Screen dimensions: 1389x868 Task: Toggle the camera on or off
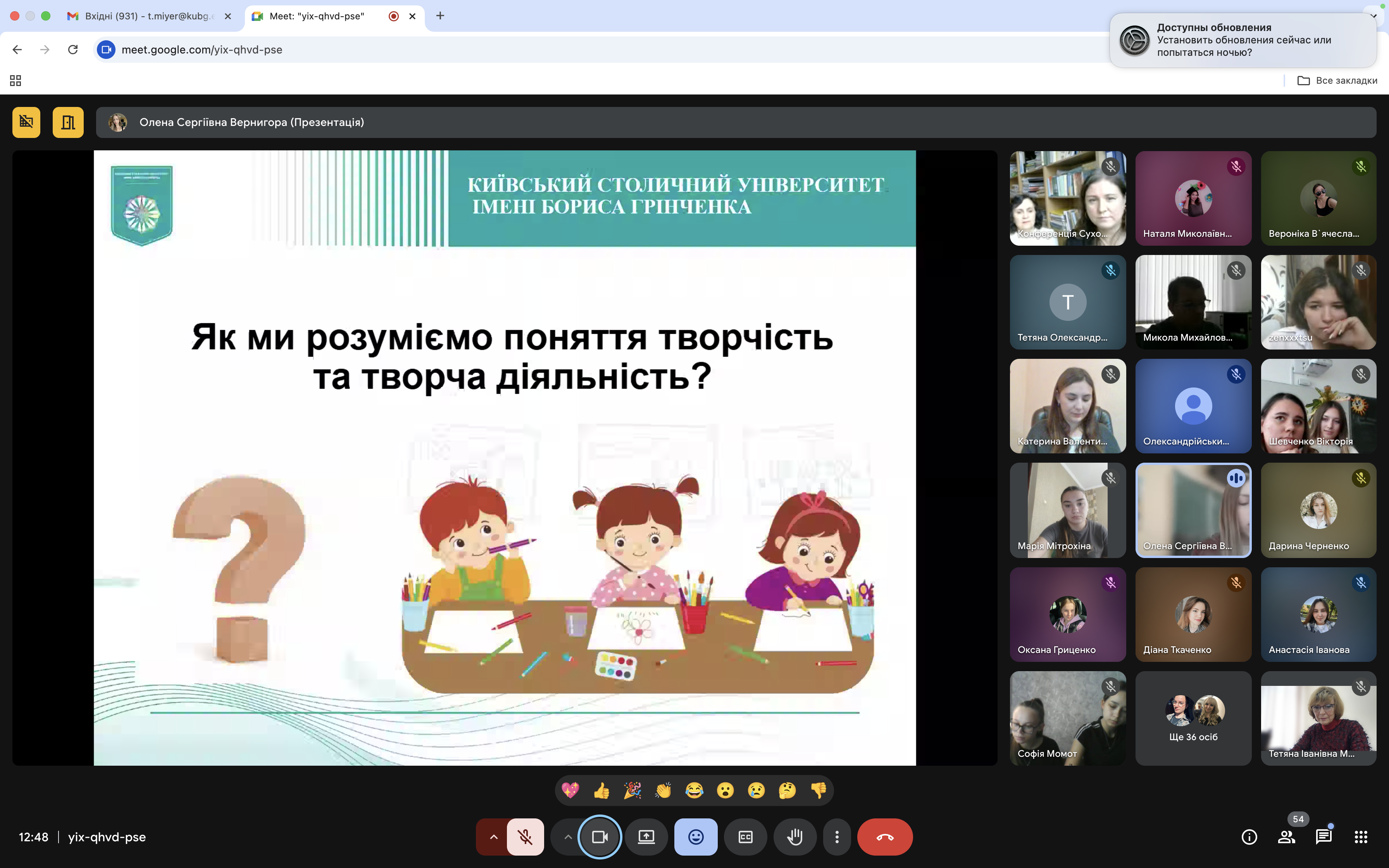(600, 837)
